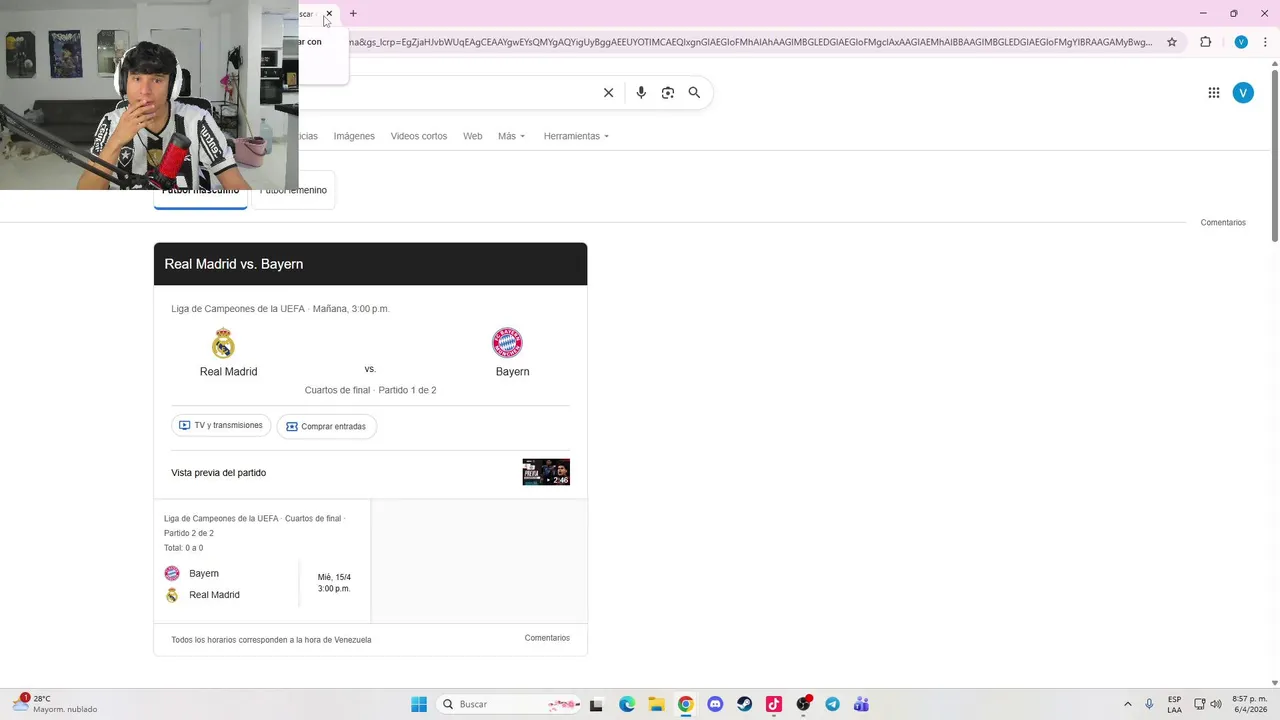Open Telegram from taskbar
Image resolution: width=1280 pixels, height=720 pixels.
[832, 704]
